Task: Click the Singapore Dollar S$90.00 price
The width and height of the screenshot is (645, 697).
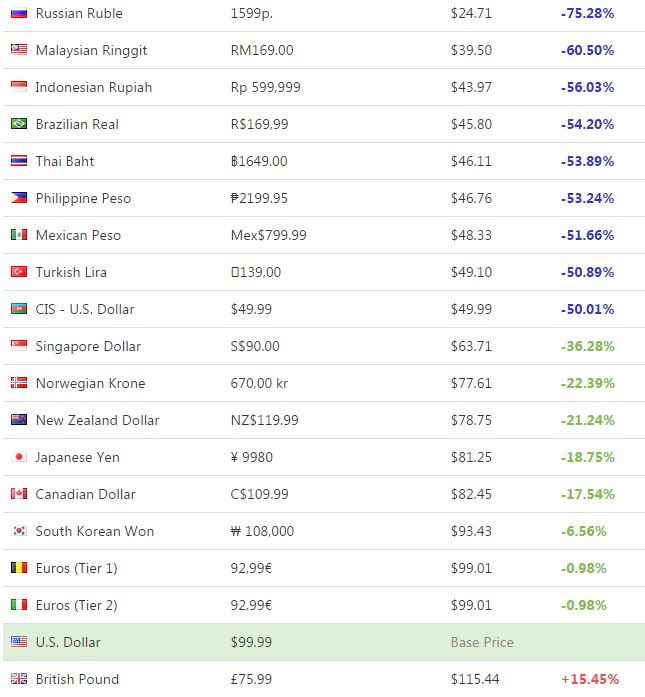Action: coord(255,346)
